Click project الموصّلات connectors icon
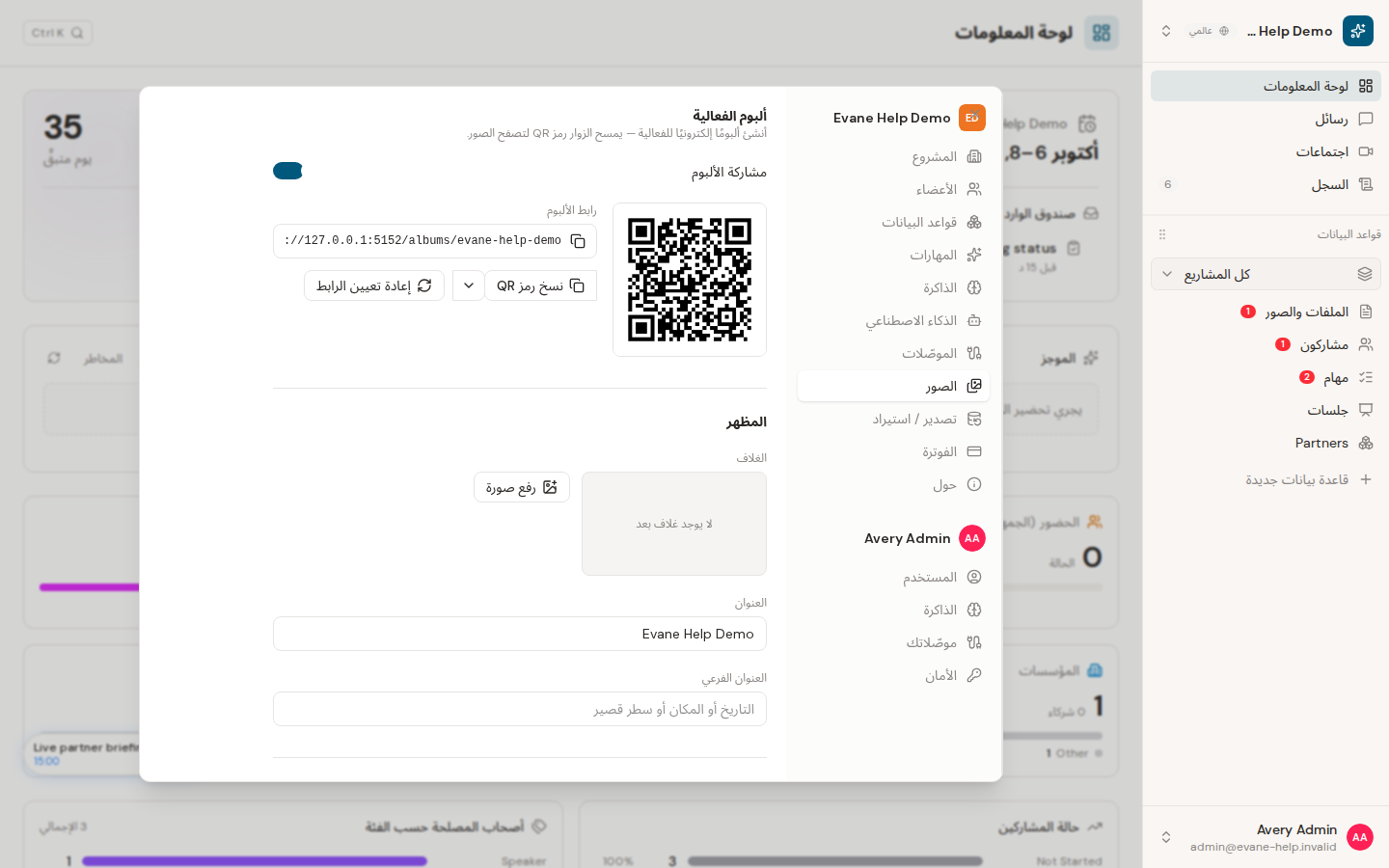 [x=974, y=353]
